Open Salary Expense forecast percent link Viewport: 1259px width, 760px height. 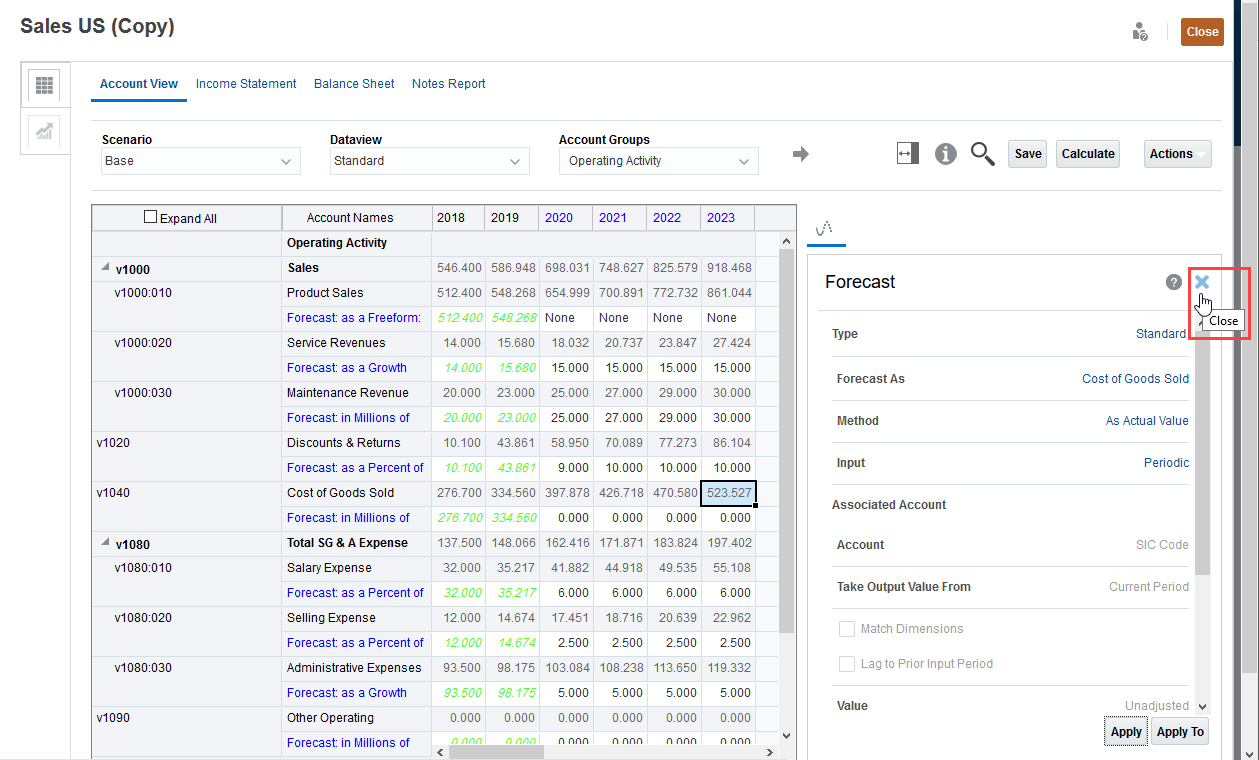coord(355,593)
